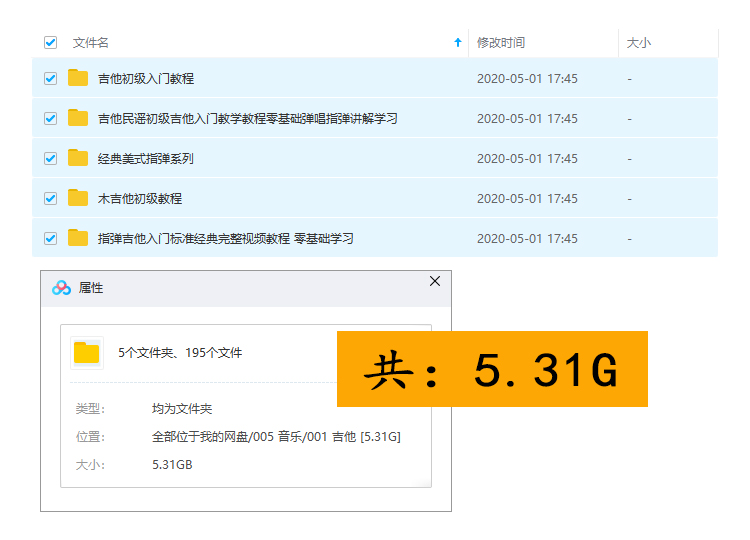
Task: Click folder icon of 吉他民谣初级吉他入门教学教程 row
Action: pos(78,118)
